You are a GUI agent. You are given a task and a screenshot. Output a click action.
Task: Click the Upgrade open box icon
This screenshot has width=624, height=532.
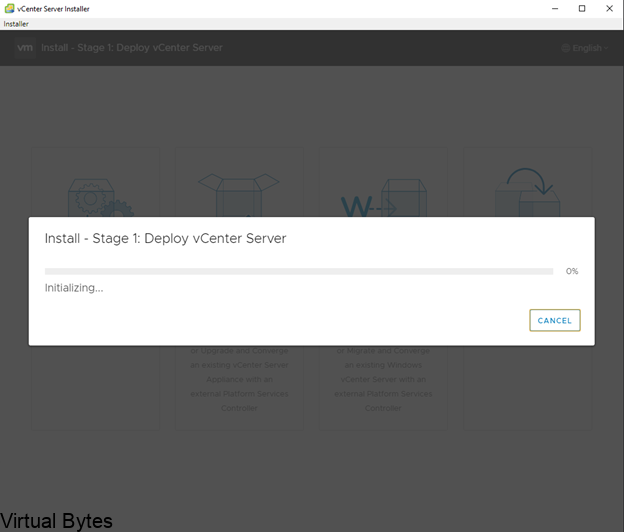coord(239,195)
